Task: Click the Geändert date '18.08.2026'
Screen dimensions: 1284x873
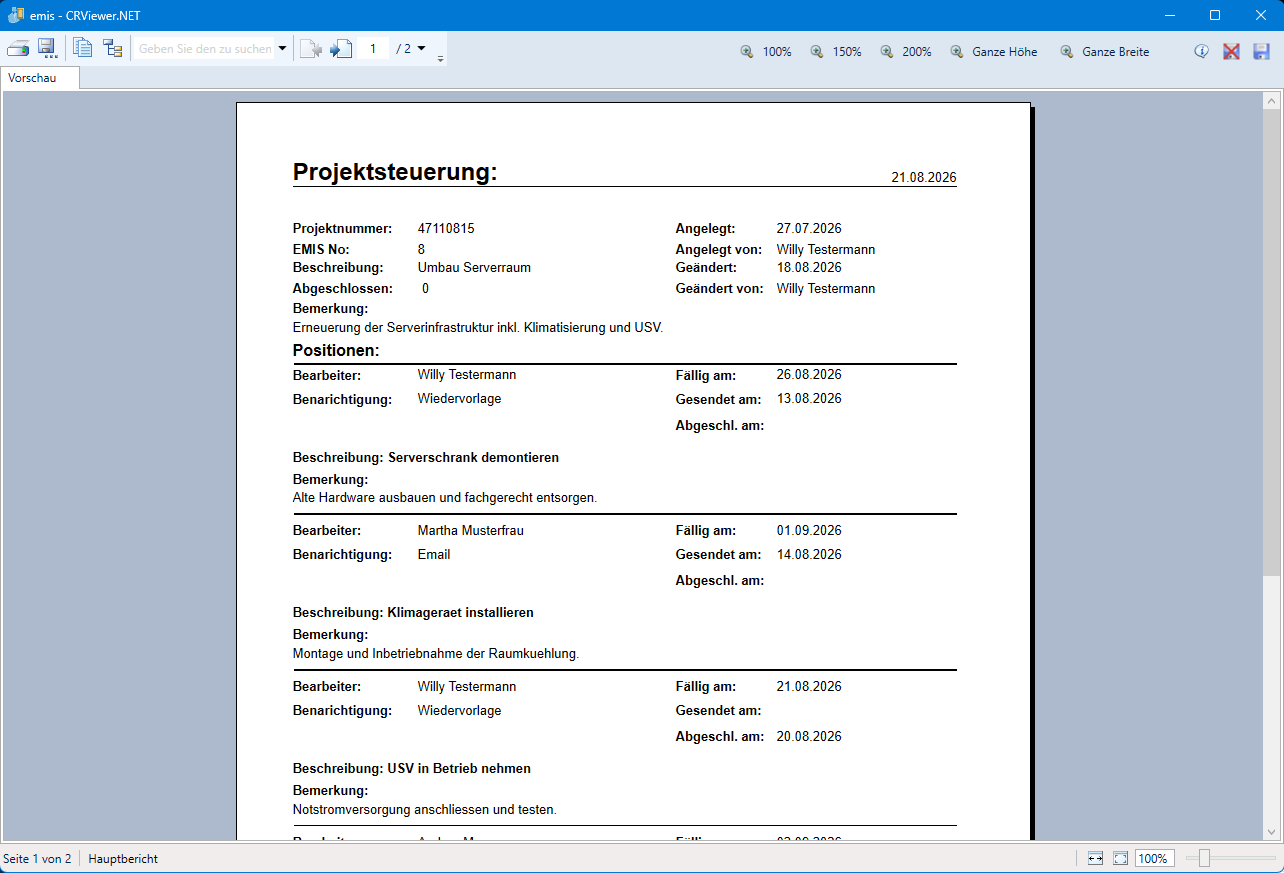Action: click(809, 267)
